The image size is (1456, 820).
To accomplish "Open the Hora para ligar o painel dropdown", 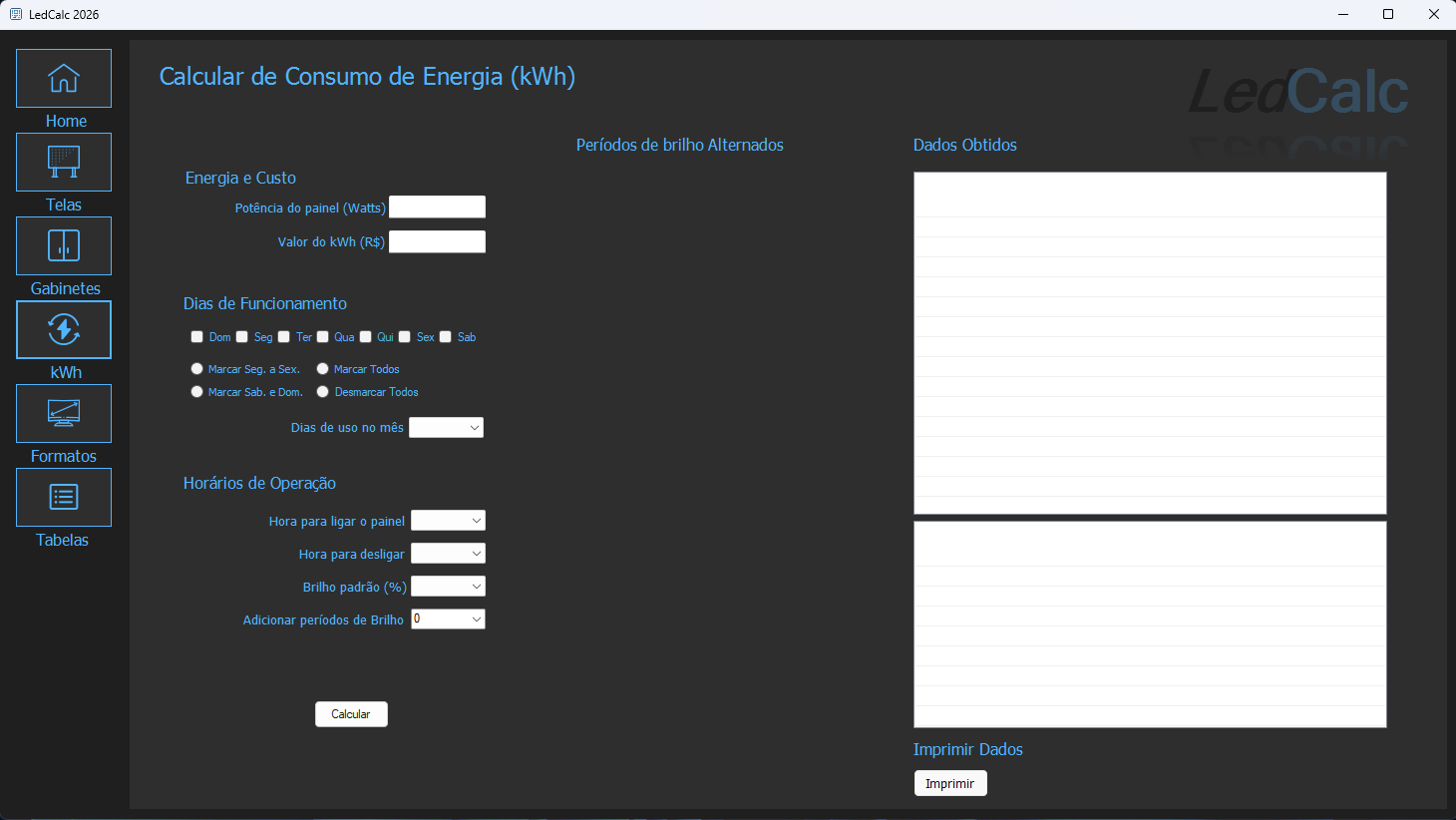I will point(448,521).
